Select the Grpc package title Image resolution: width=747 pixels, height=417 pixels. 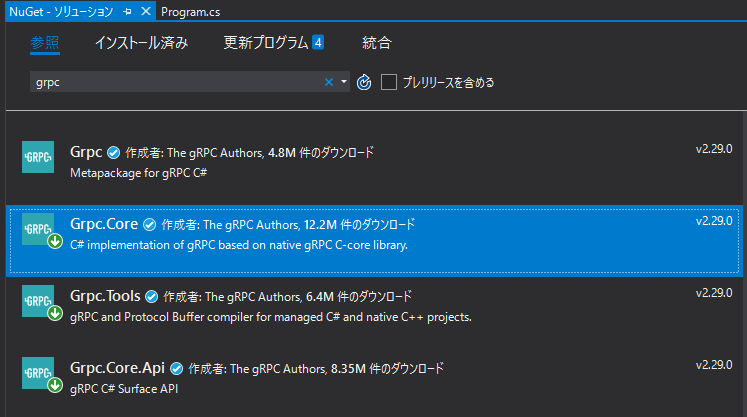tap(86, 152)
